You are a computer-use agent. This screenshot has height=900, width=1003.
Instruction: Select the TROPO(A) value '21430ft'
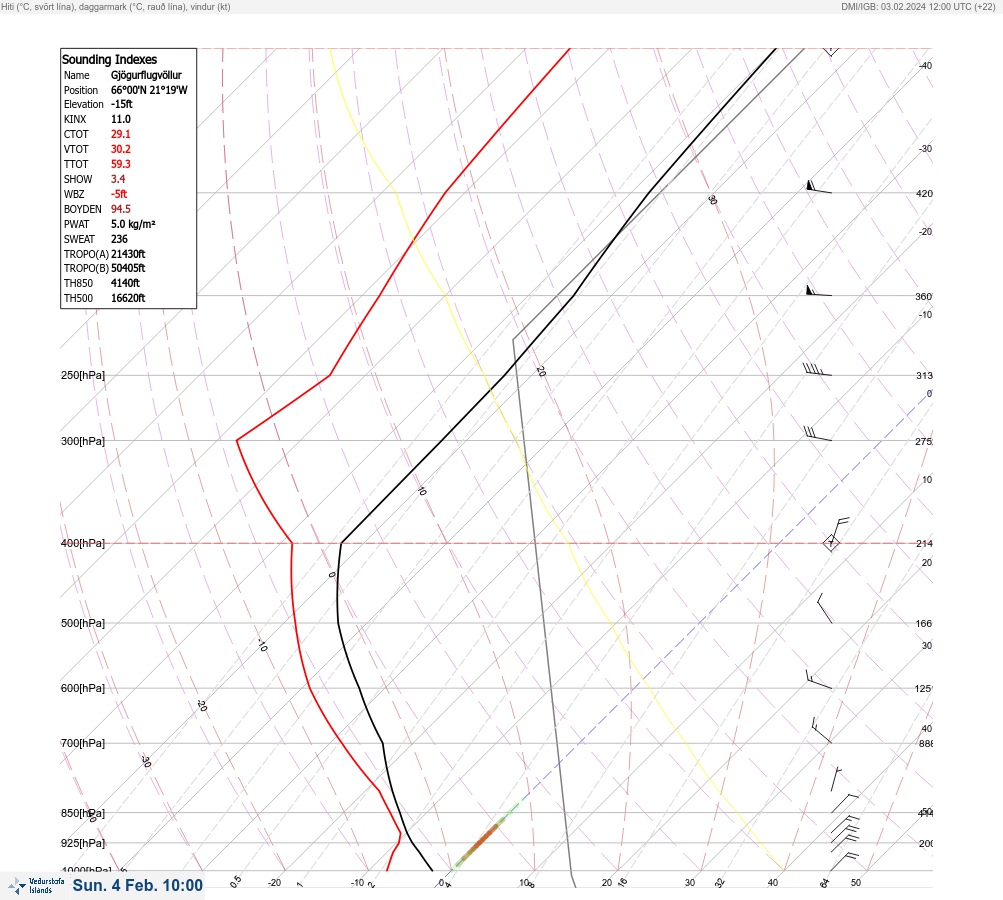tap(128, 254)
